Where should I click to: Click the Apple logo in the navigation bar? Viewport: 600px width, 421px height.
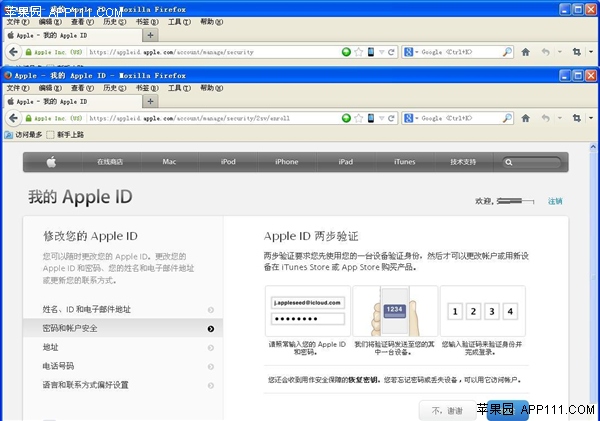pos(51,162)
